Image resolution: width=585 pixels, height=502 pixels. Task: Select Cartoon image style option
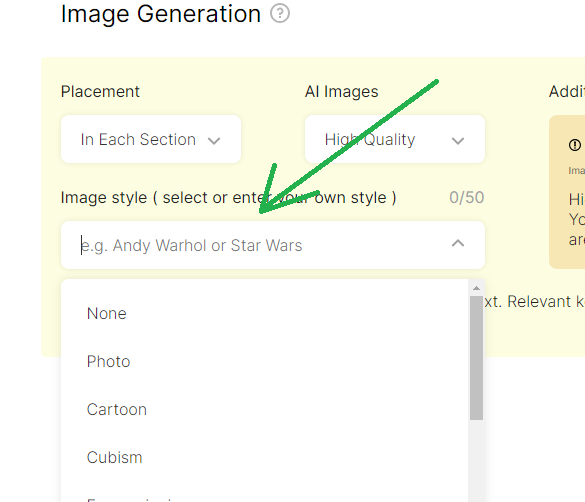[x=264, y=410]
